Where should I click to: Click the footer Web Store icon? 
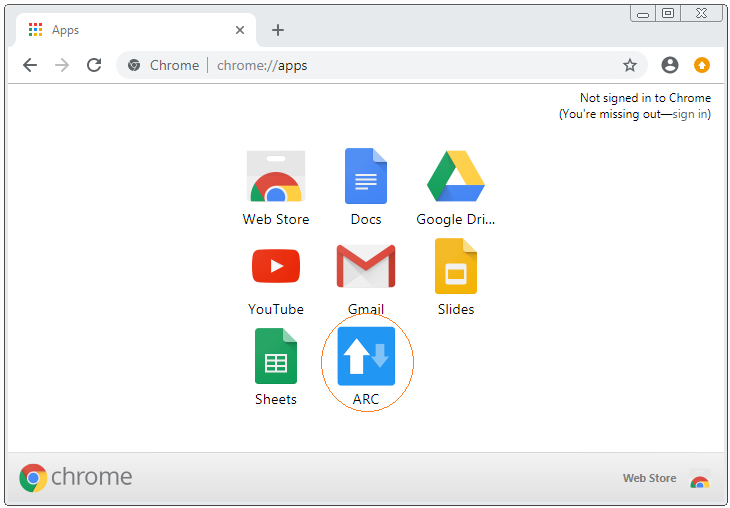[700, 479]
